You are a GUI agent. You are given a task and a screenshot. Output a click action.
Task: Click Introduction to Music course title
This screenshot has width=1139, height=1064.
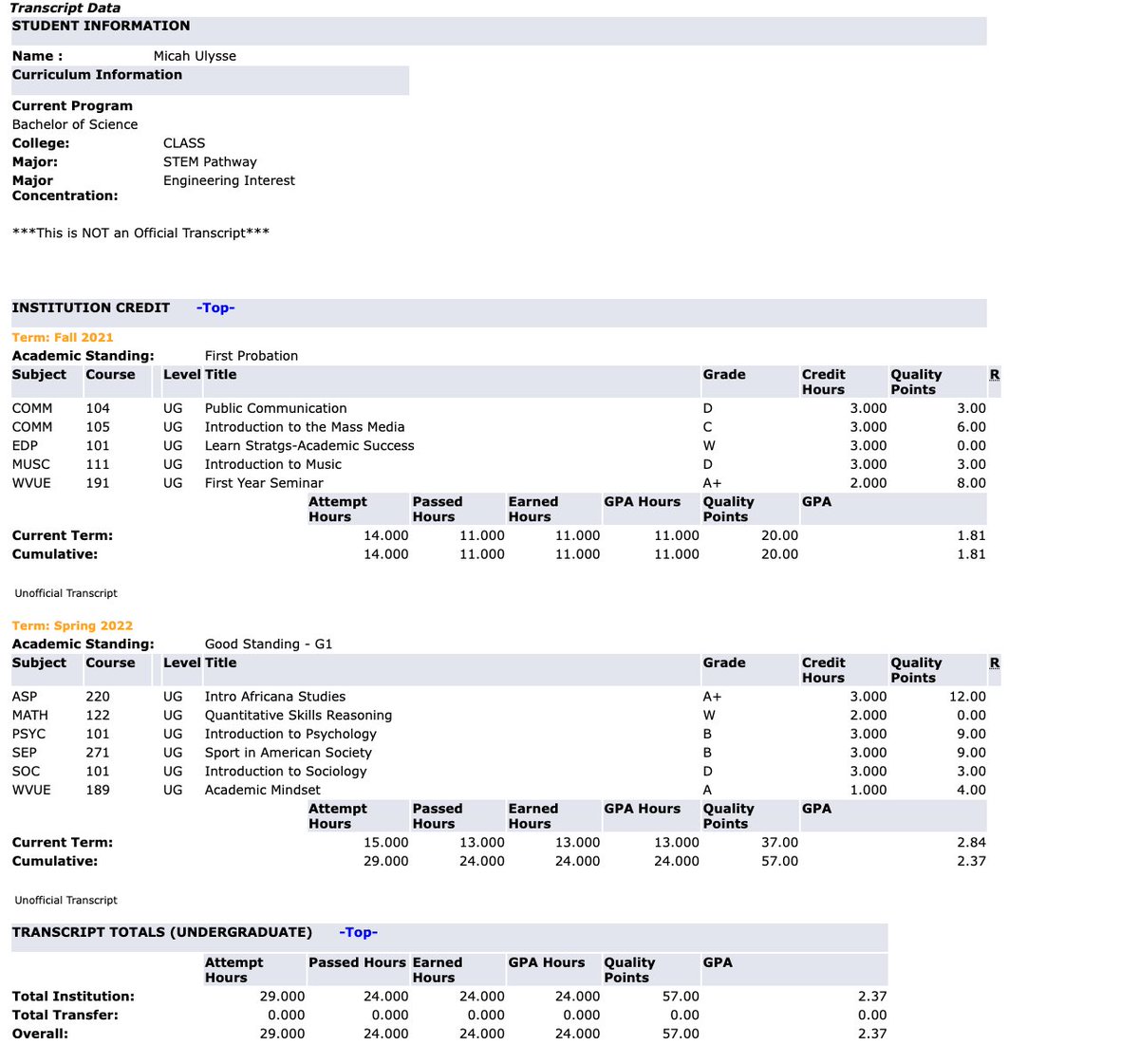(x=273, y=464)
